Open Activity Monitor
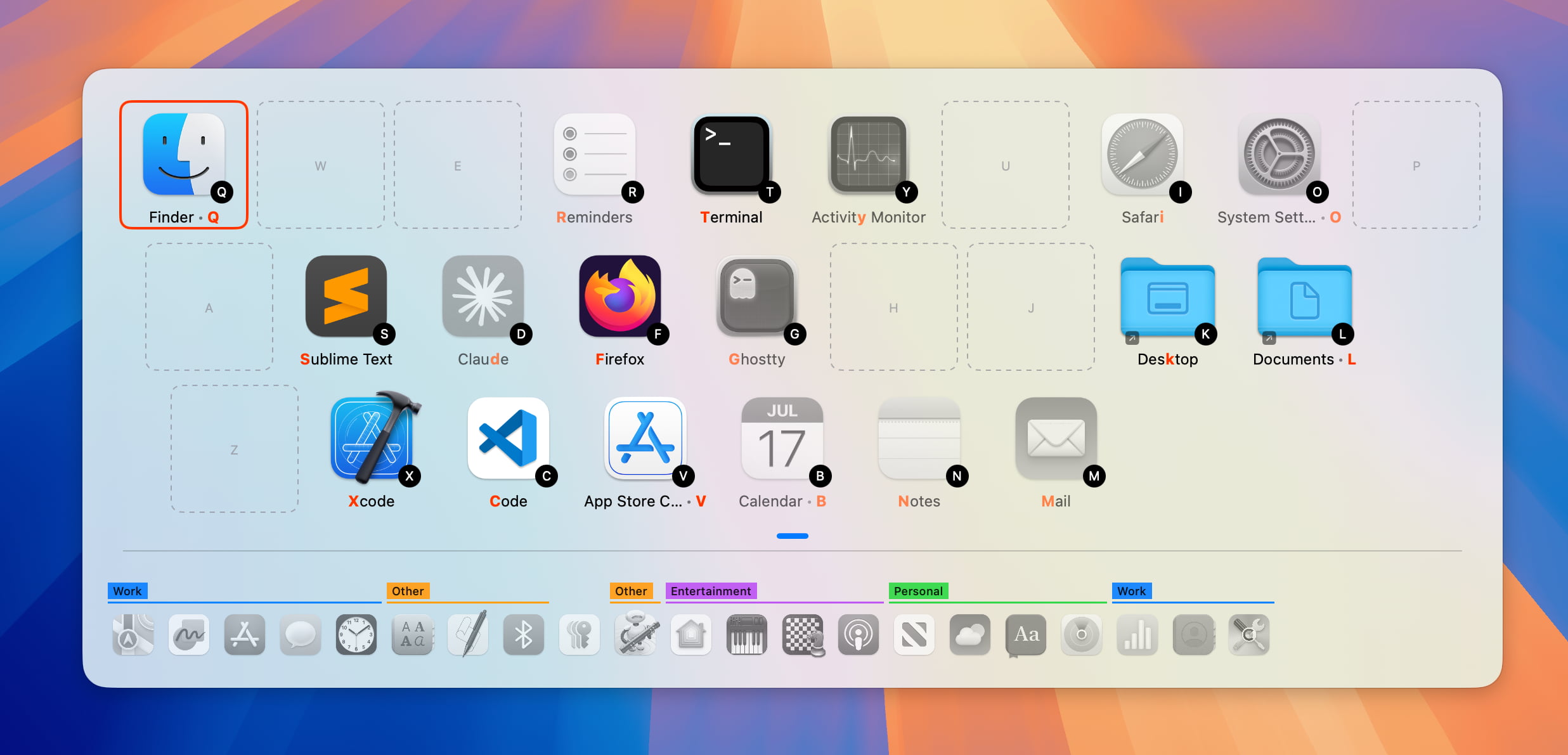The image size is (1568, 755). coord(868,155)
